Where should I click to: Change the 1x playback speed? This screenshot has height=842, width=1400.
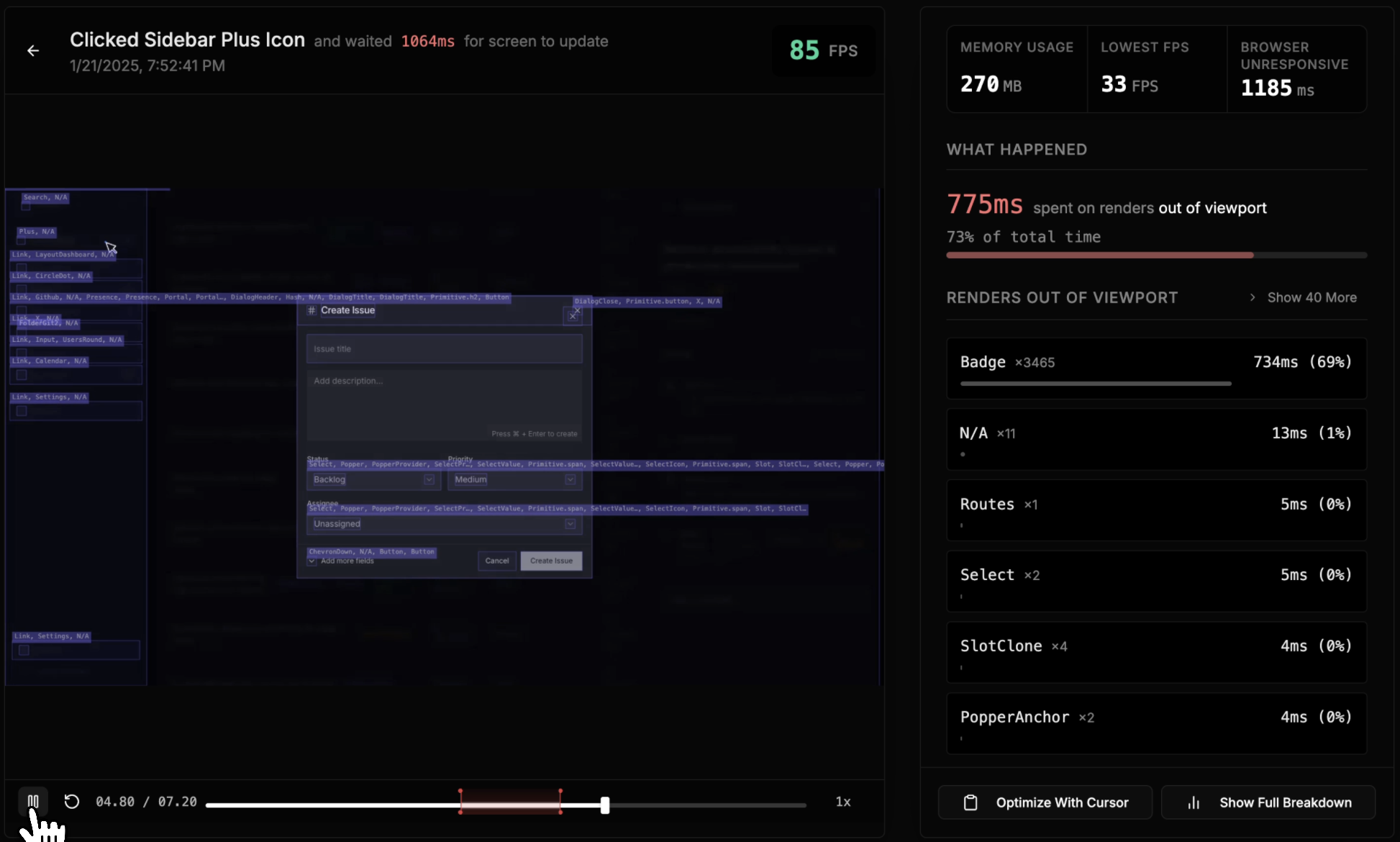(x=842, y=802)
